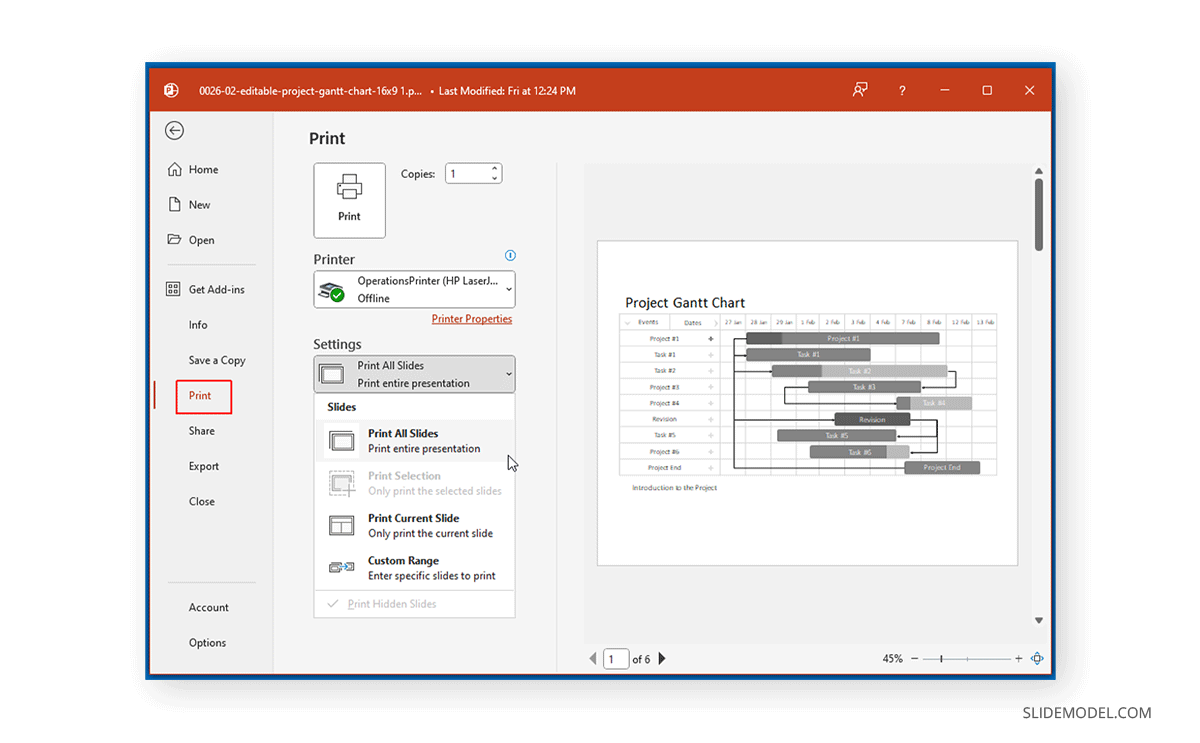Go to next preview page arrow
Image resolution: width=1200 pixels, height=743 pixels.
coord(661,659)
